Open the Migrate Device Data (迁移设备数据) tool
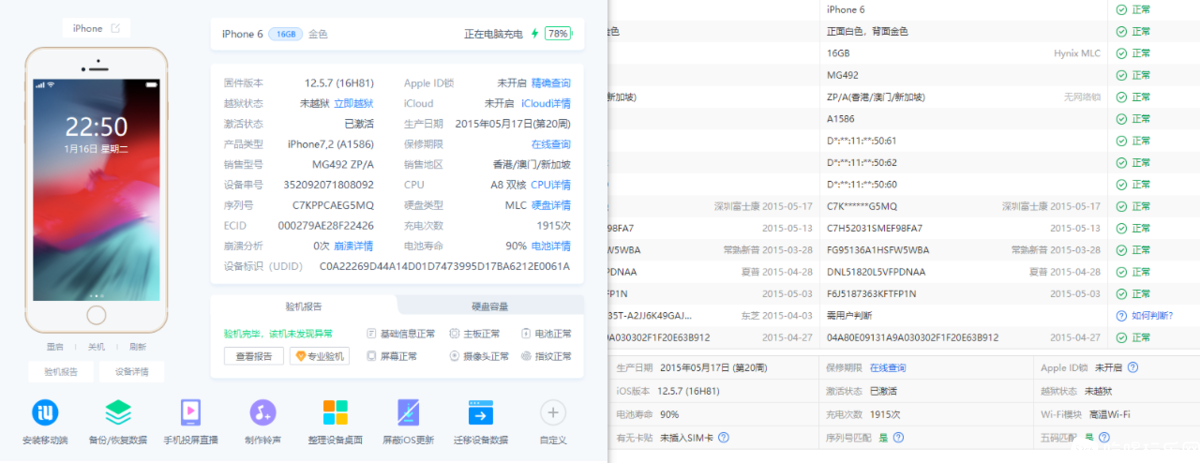1200x463 pixels. [x=481, y=412]
